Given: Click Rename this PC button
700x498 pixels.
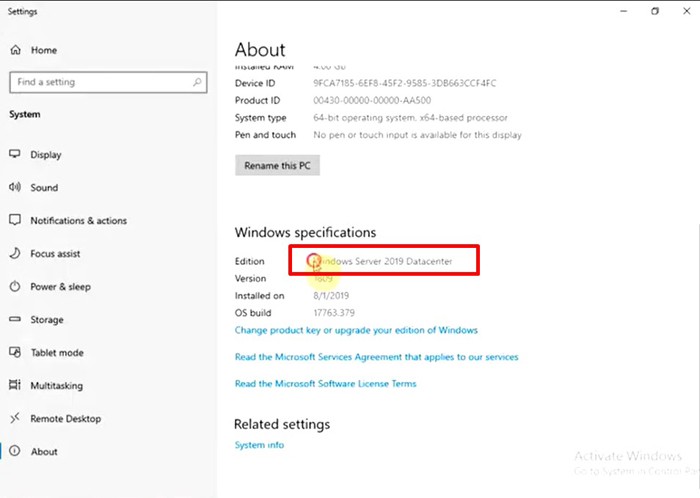Looking at the screenshot, I should click(277, 166).
